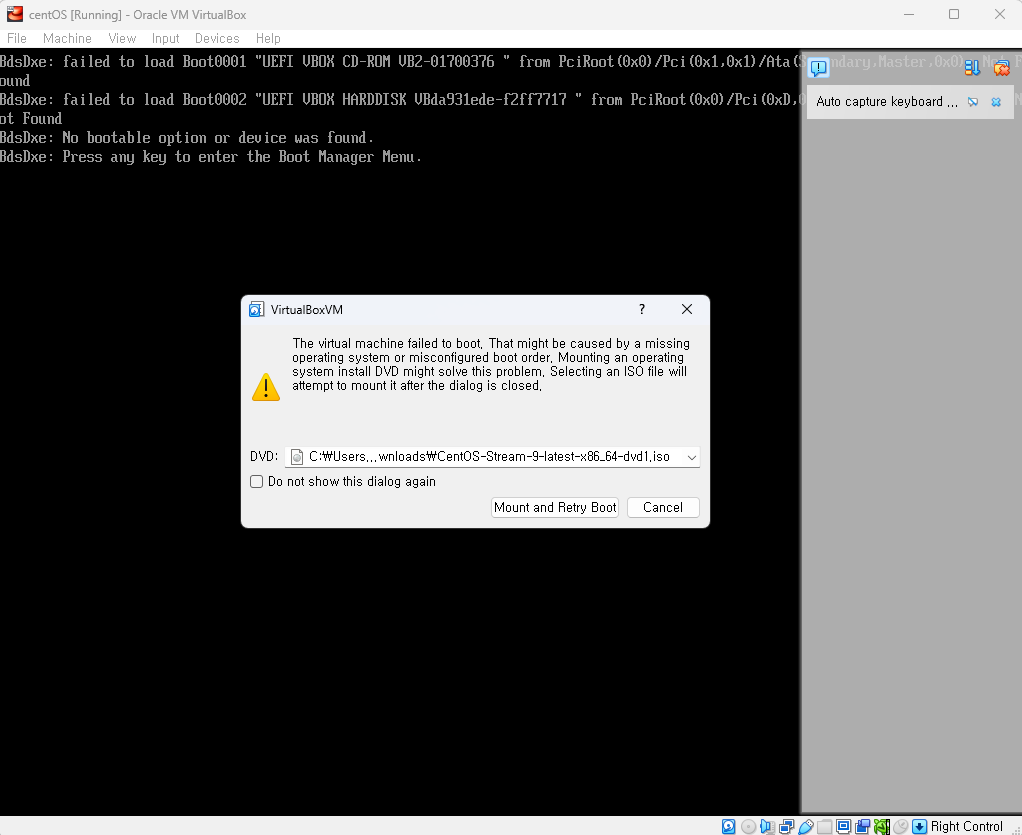The height and width of the screenshot is (835, 1022).
Task: Dismiss the Auto capture keyboard notification
Action: point(996,102)
